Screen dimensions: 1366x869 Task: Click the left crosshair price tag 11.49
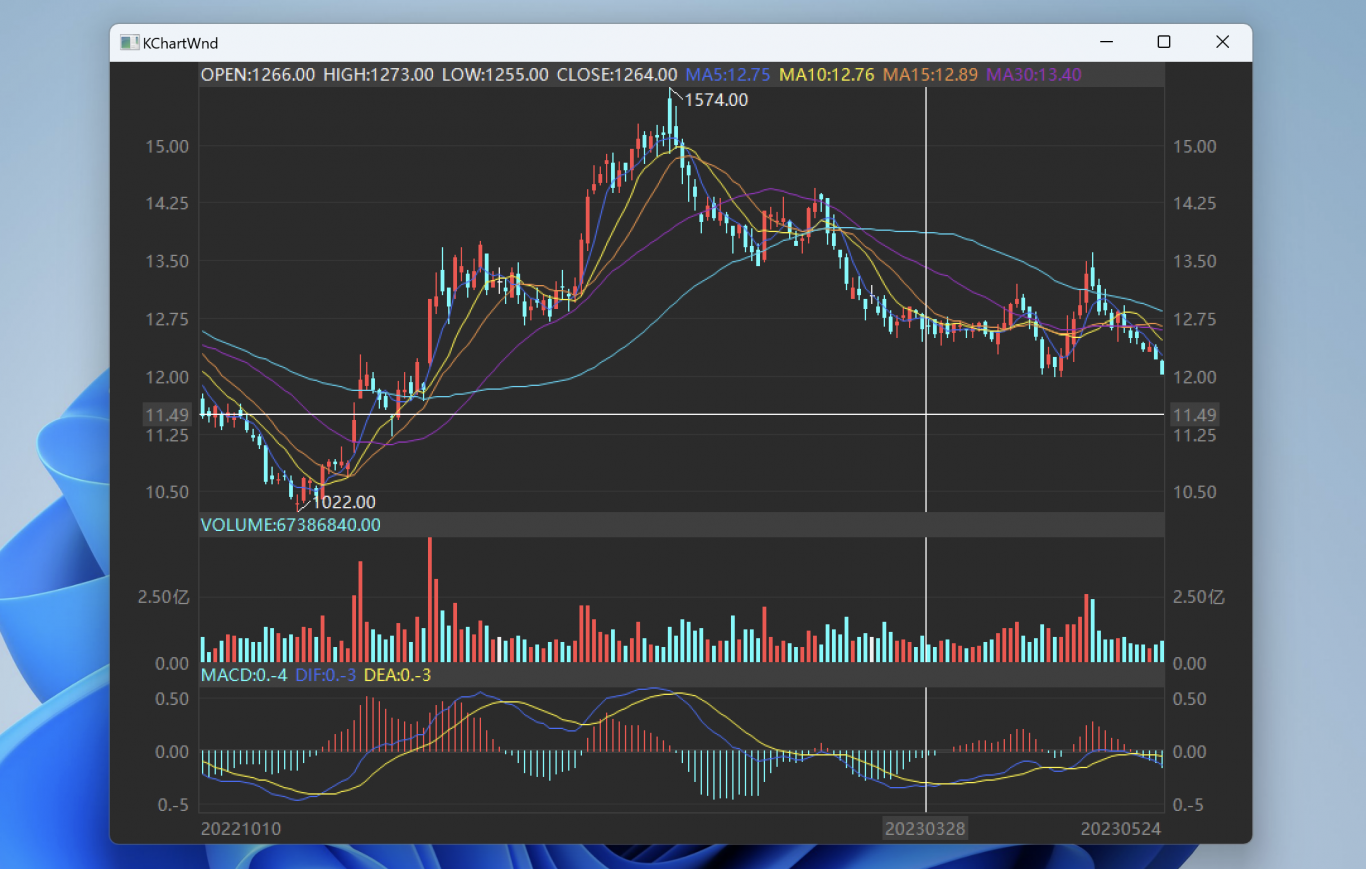pos(167,415)
